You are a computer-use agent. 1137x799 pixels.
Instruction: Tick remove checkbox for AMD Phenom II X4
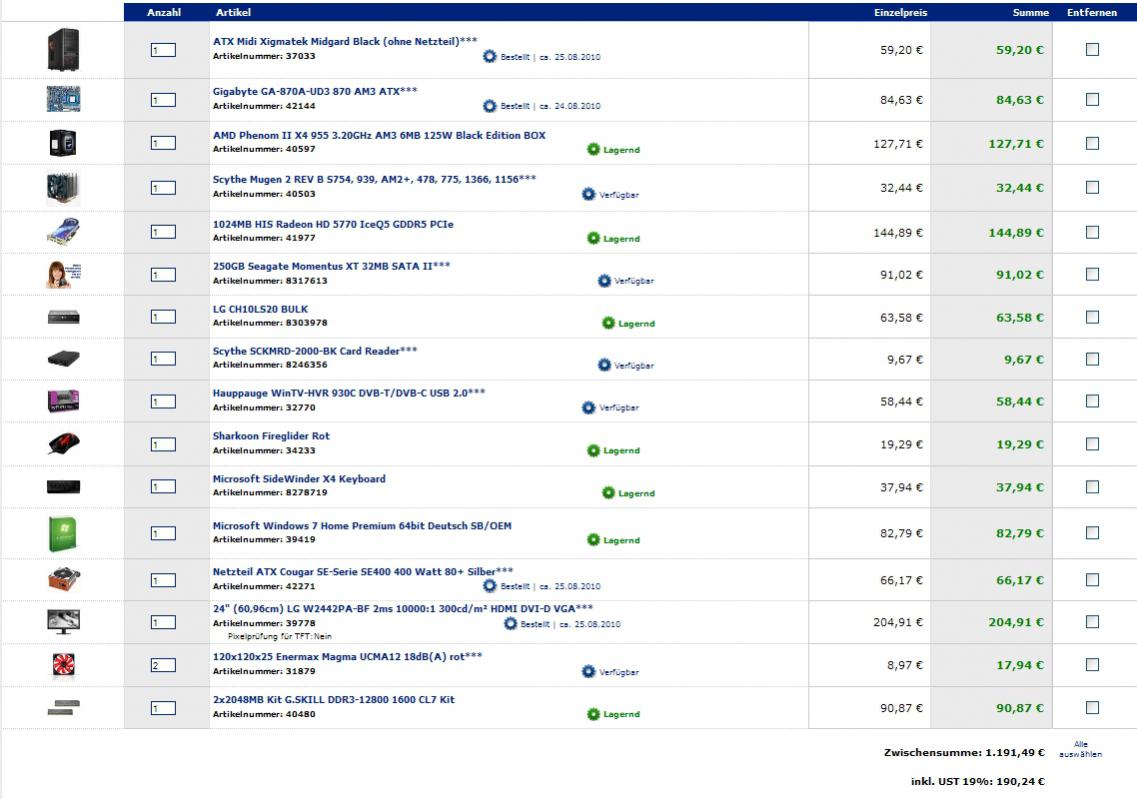point(1092,144)
